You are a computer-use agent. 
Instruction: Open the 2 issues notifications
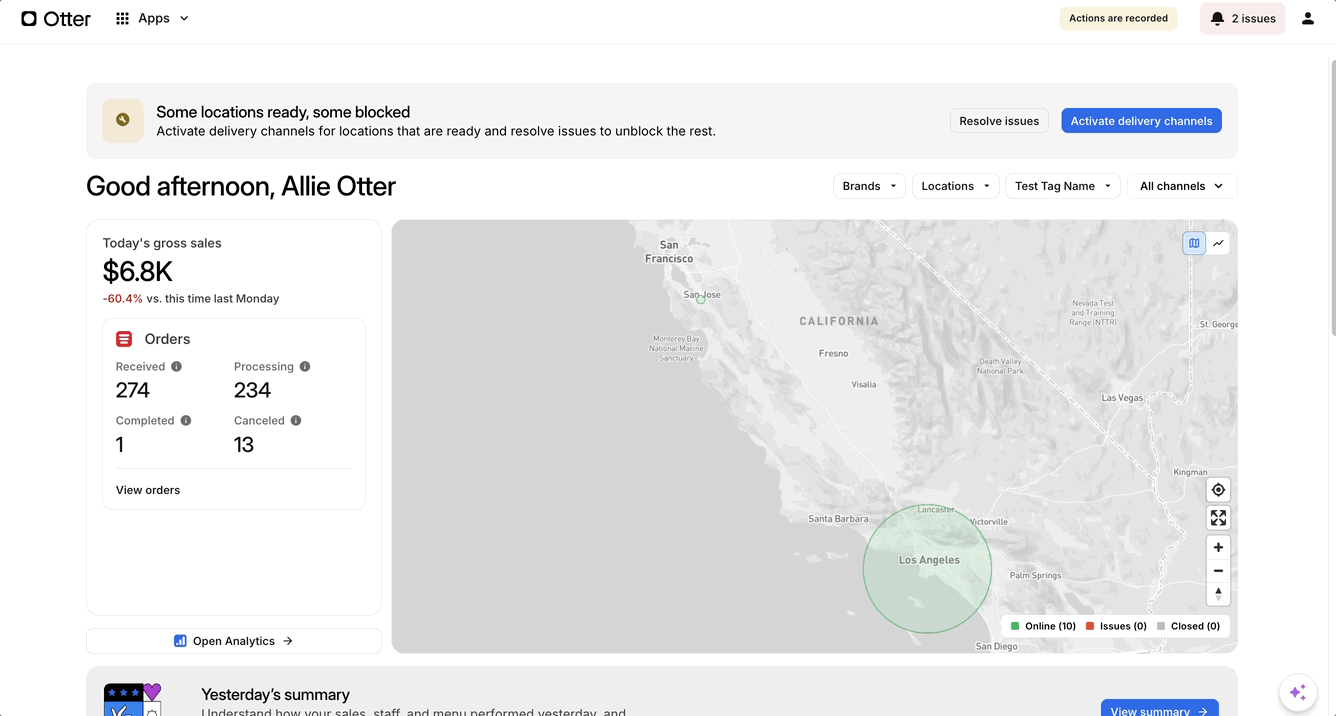1242,19
